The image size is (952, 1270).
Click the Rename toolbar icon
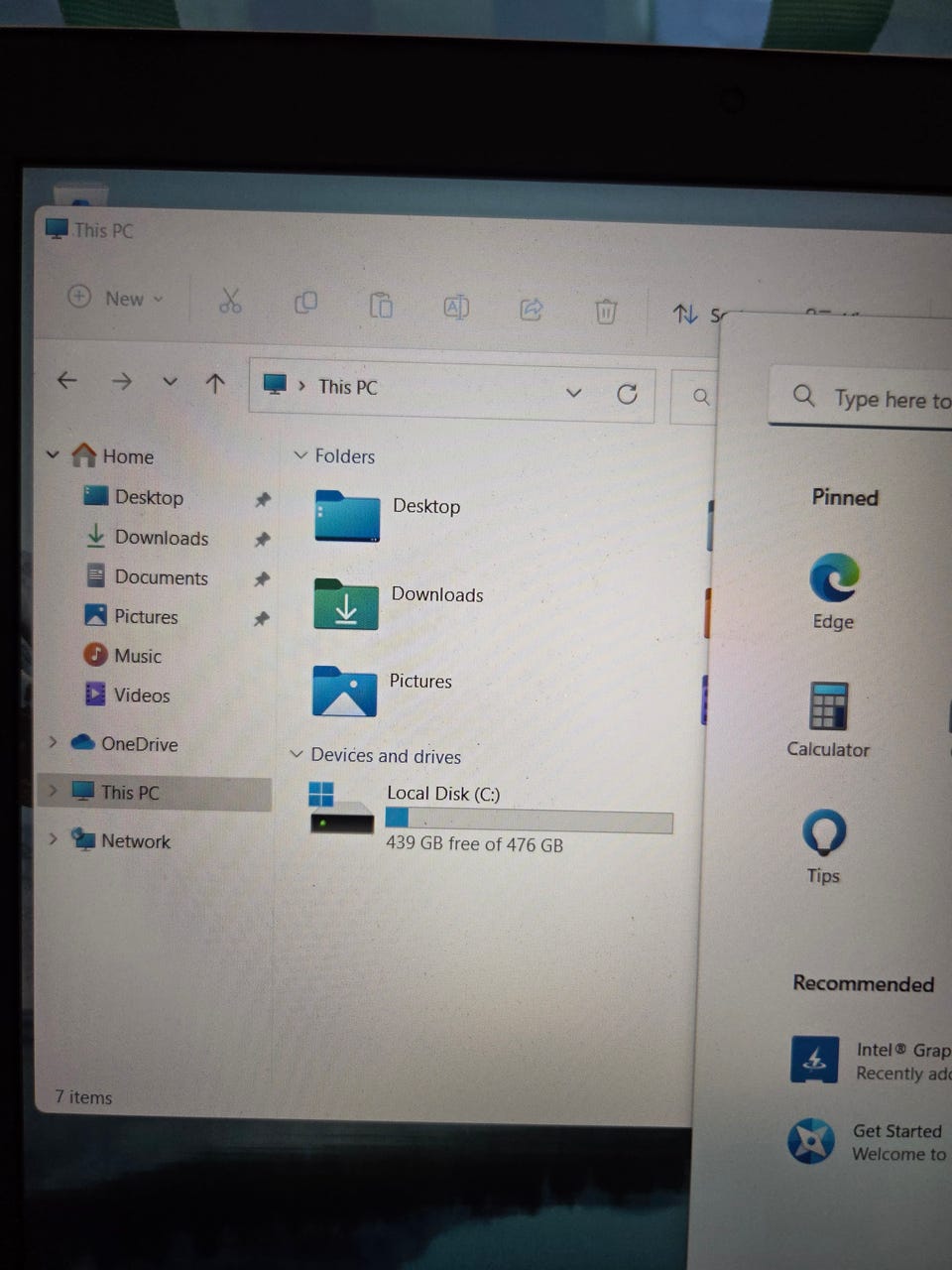point(456,308)
